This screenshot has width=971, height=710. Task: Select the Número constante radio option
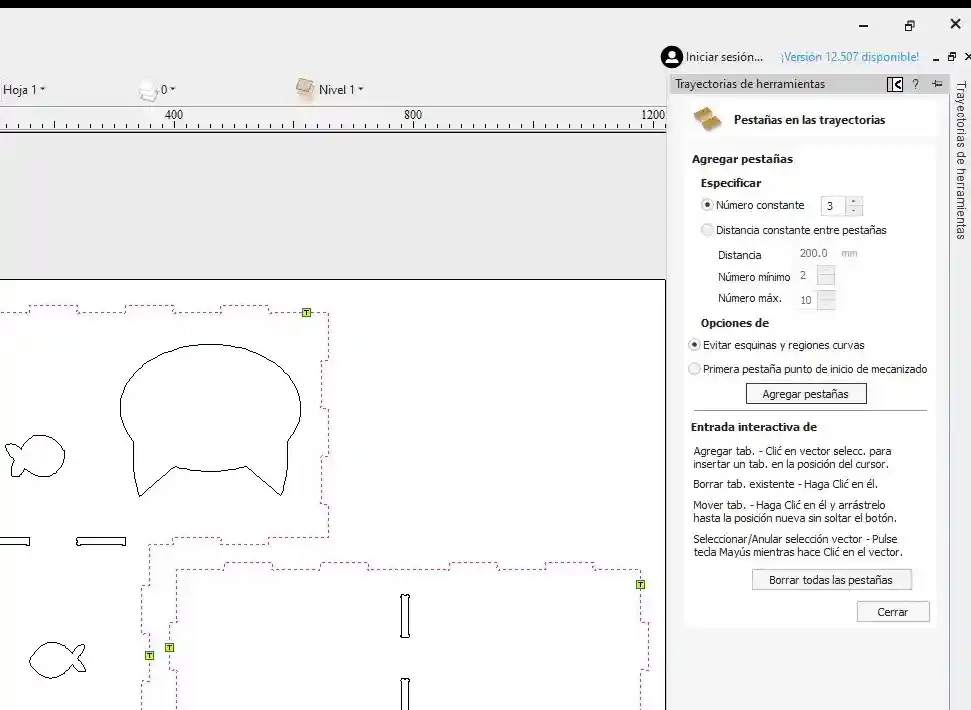707,204
